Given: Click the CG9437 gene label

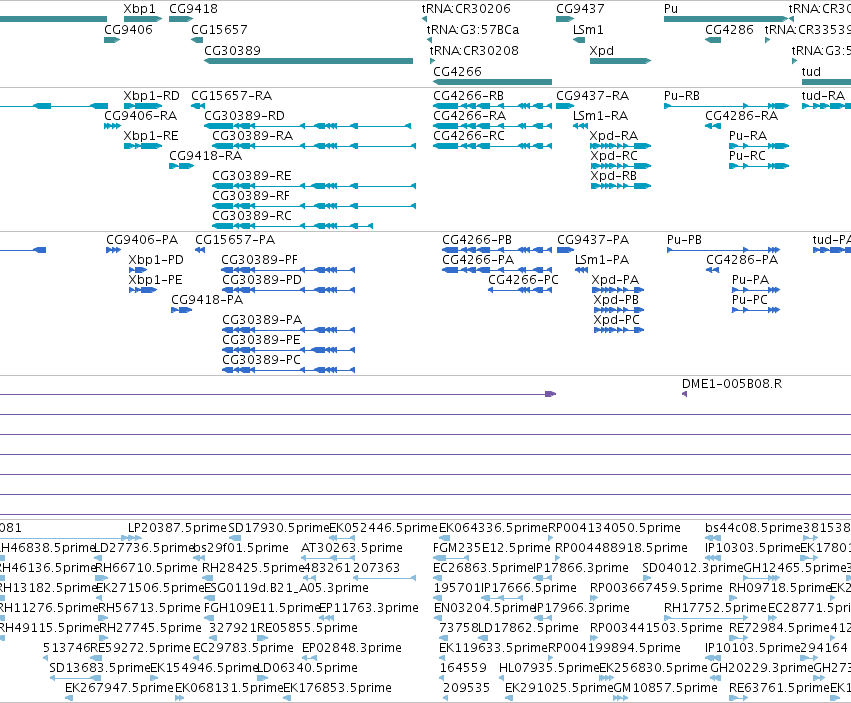Looking at the screenshot, I should [x=580, y=9].
